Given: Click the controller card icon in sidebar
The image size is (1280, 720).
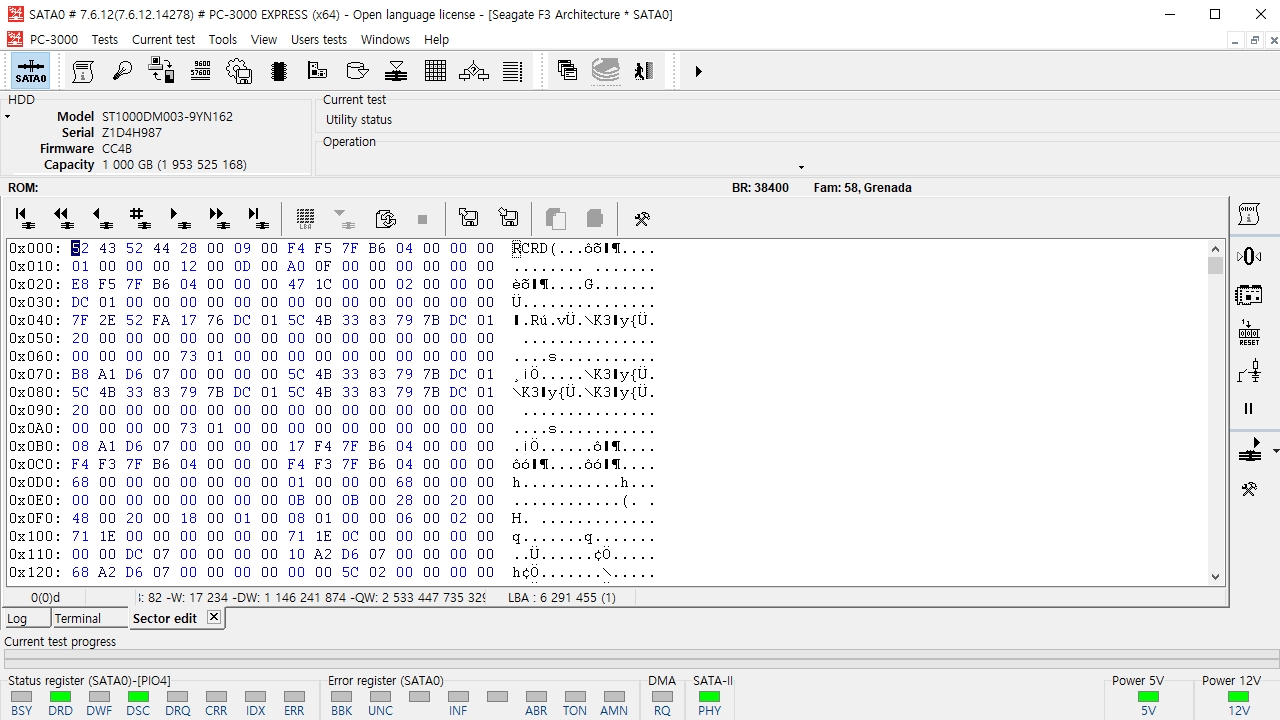Looking at the screenshot, I should click(1249, 295).
